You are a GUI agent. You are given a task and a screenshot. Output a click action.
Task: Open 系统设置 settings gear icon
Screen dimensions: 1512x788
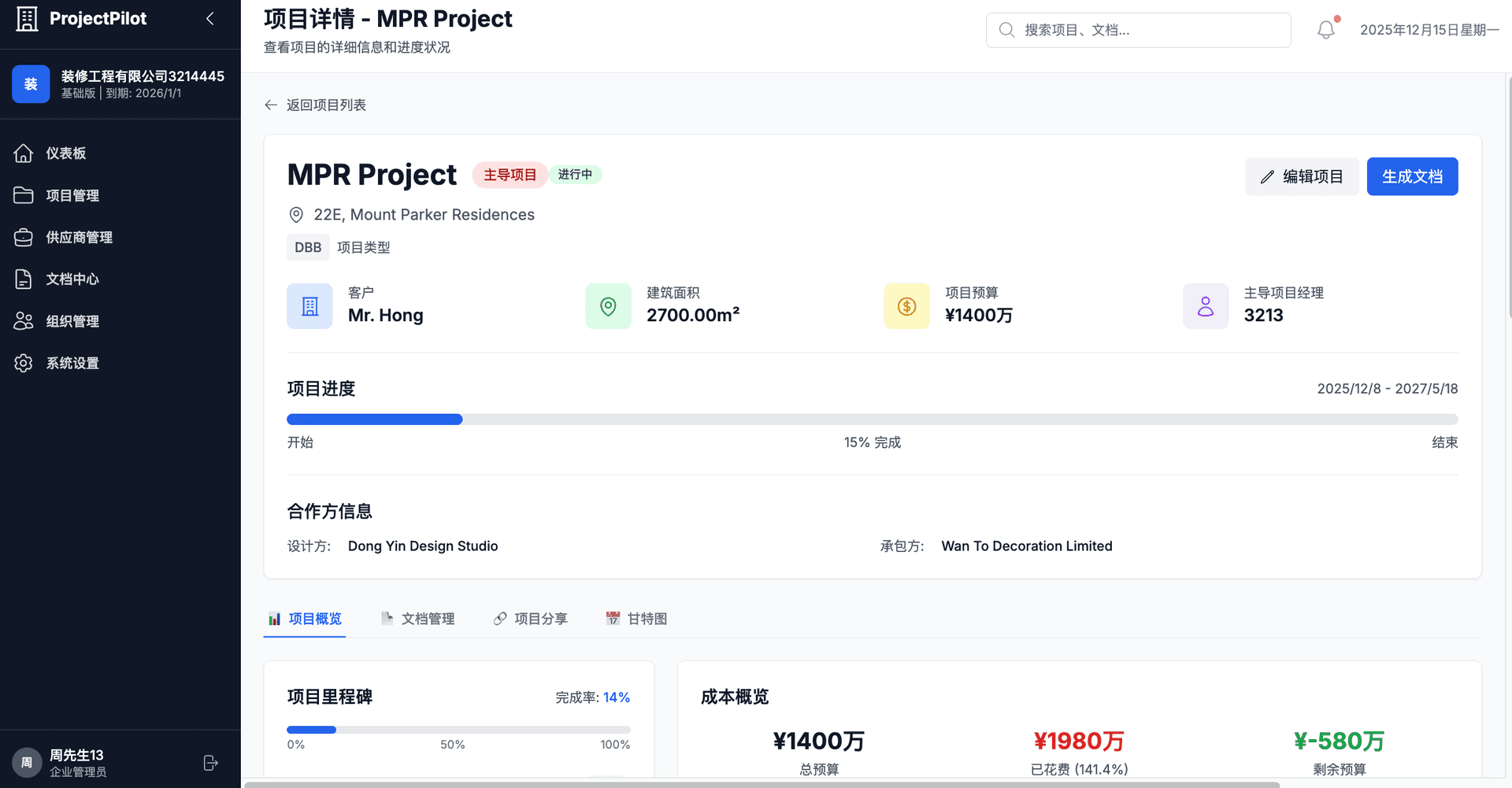(24, 363)
